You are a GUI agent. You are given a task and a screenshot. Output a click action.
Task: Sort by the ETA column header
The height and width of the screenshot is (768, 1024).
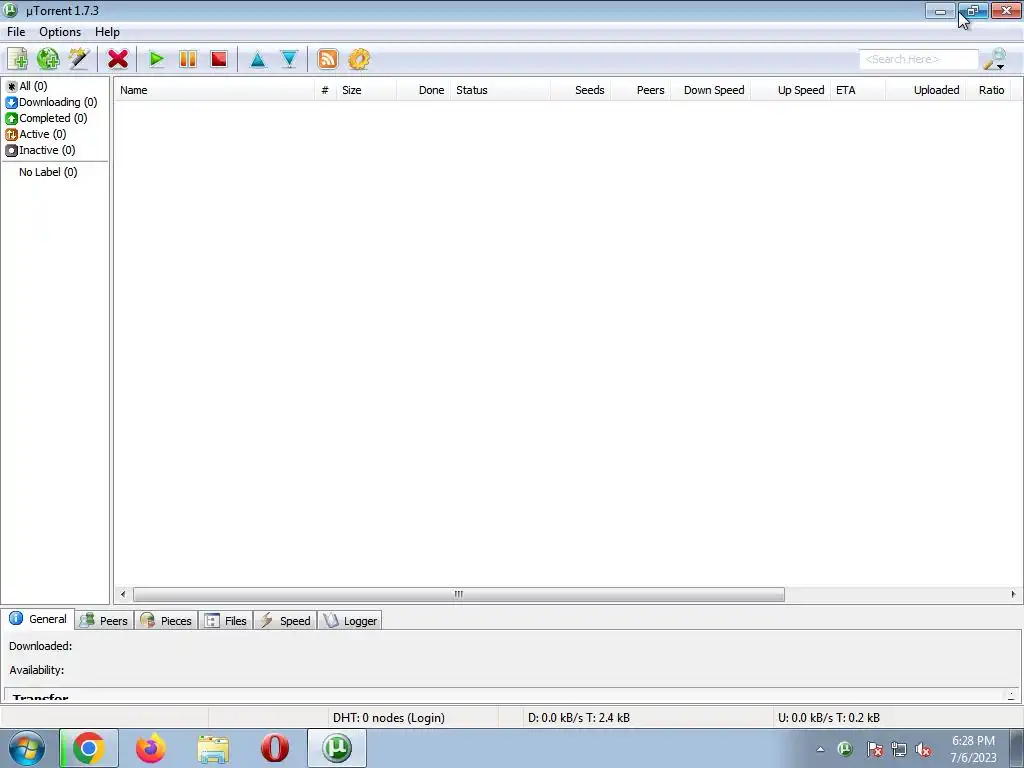pyautogui.click(x=857, y=90)
